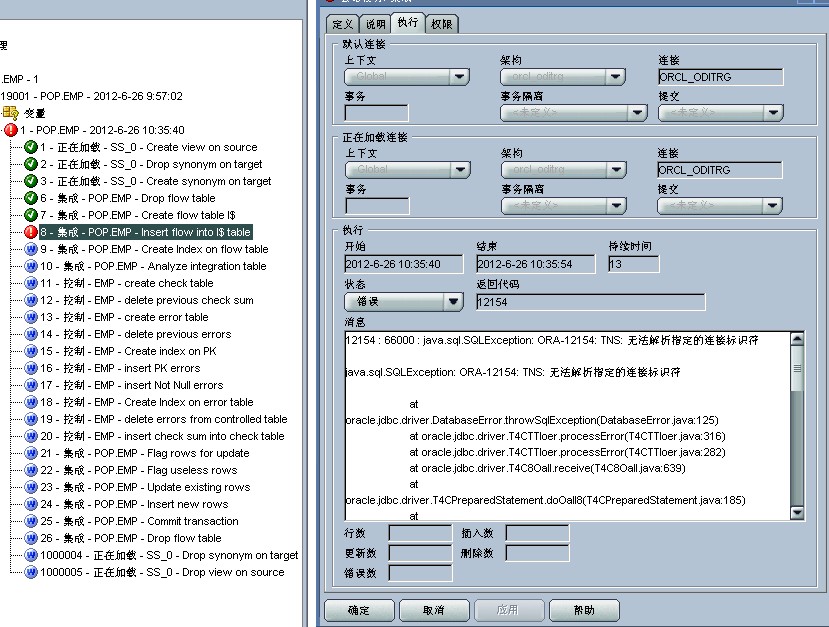Image resolution: width=829 pixels, height=627 pixels.
Task: Click waiting icon for delete errors from controlled table
Action: [31, 419]
